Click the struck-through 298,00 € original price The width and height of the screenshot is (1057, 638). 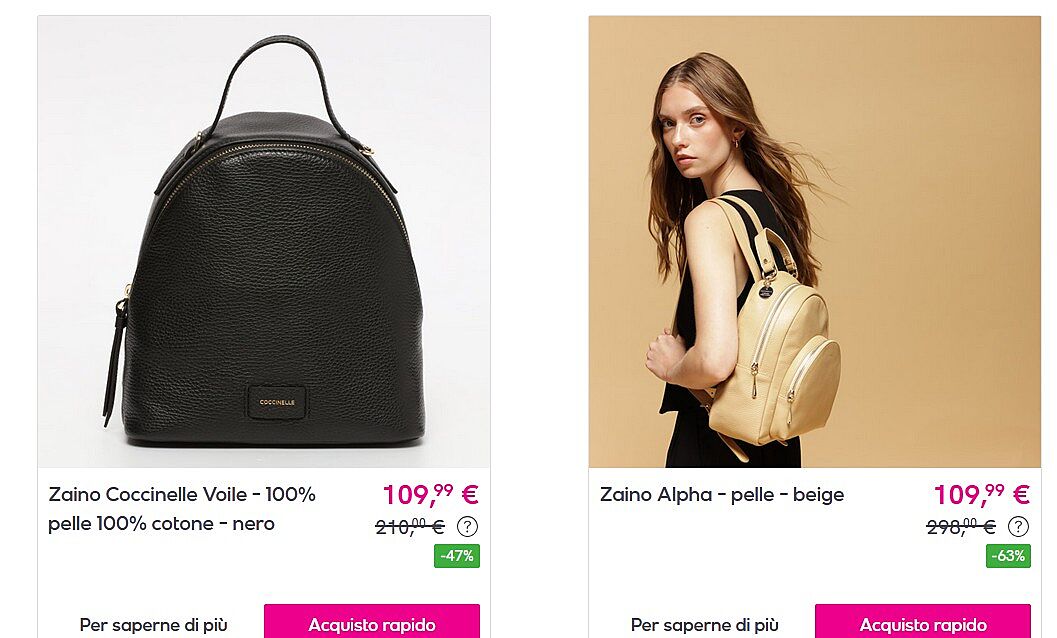point(961,526)
